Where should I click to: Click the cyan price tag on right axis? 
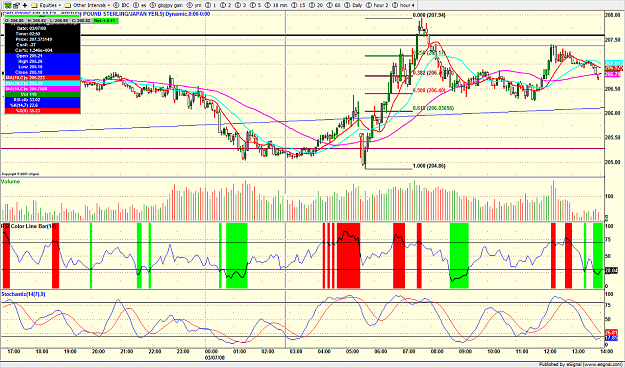[614, 63]
